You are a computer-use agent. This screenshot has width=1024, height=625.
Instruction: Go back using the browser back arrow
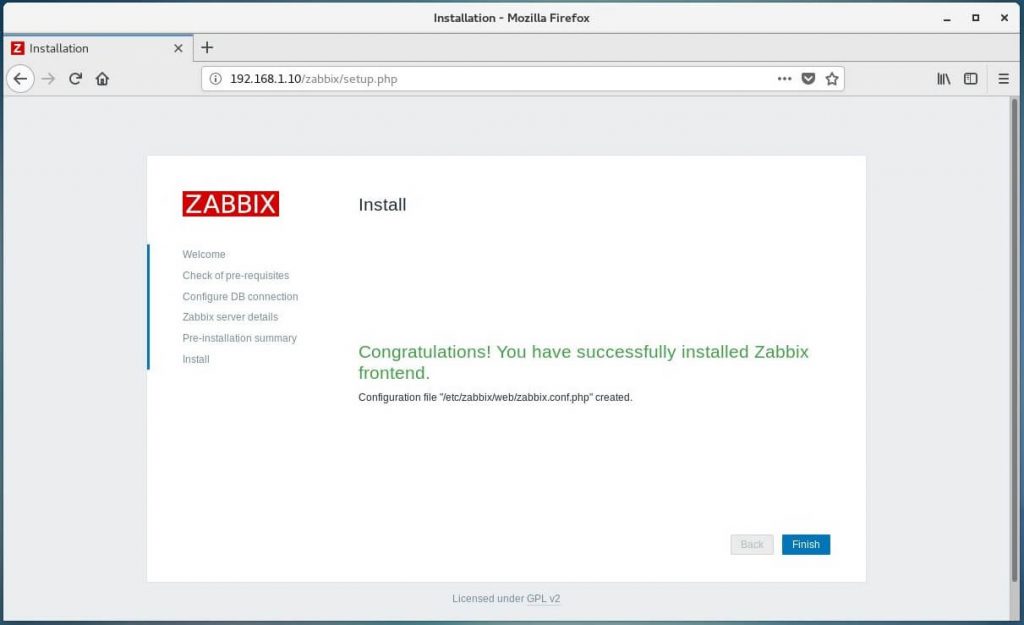click(20, 79)
